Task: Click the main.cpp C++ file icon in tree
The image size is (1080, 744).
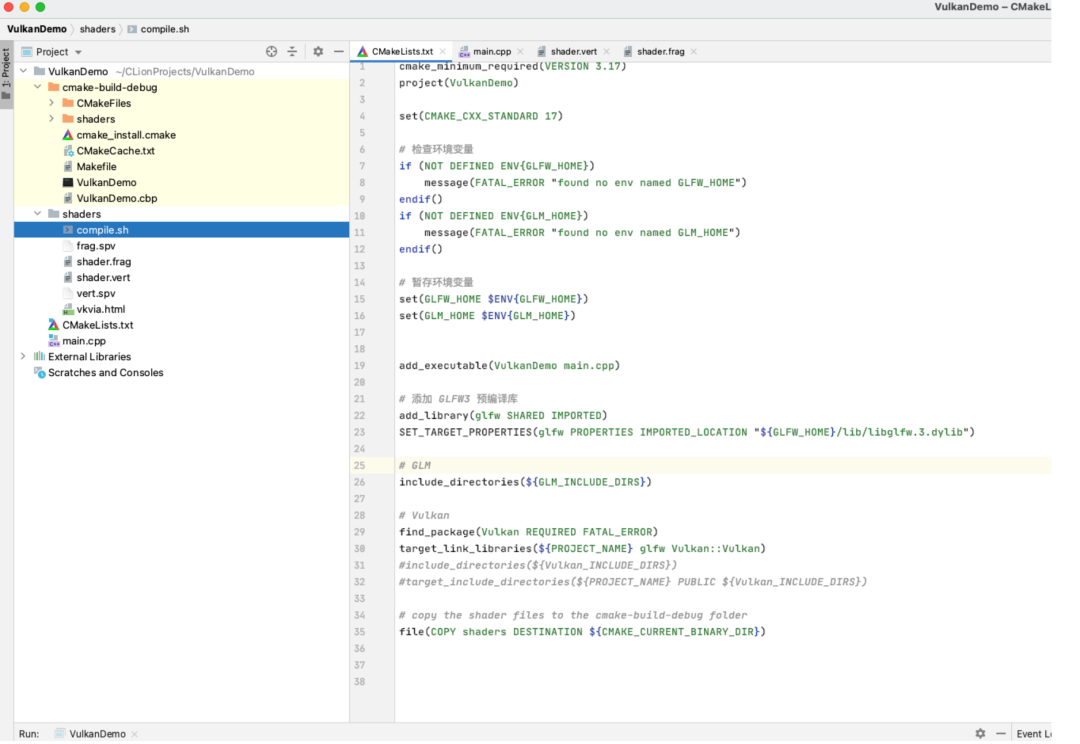Action: pyautogui.click(x=54, y=341)
